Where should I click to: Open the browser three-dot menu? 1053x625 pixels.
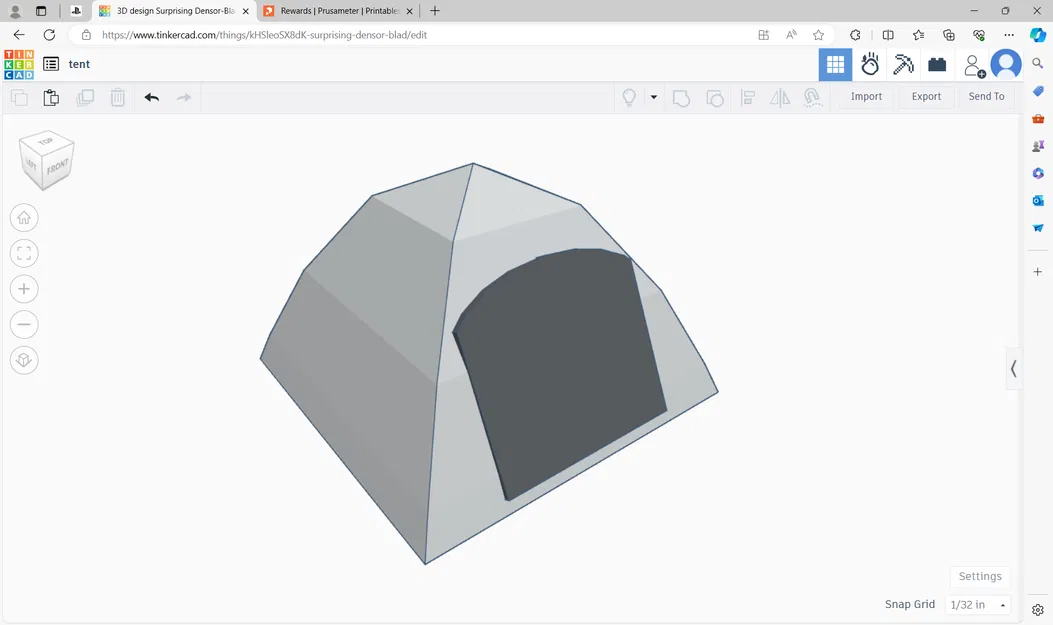(x=1009, y=34)
